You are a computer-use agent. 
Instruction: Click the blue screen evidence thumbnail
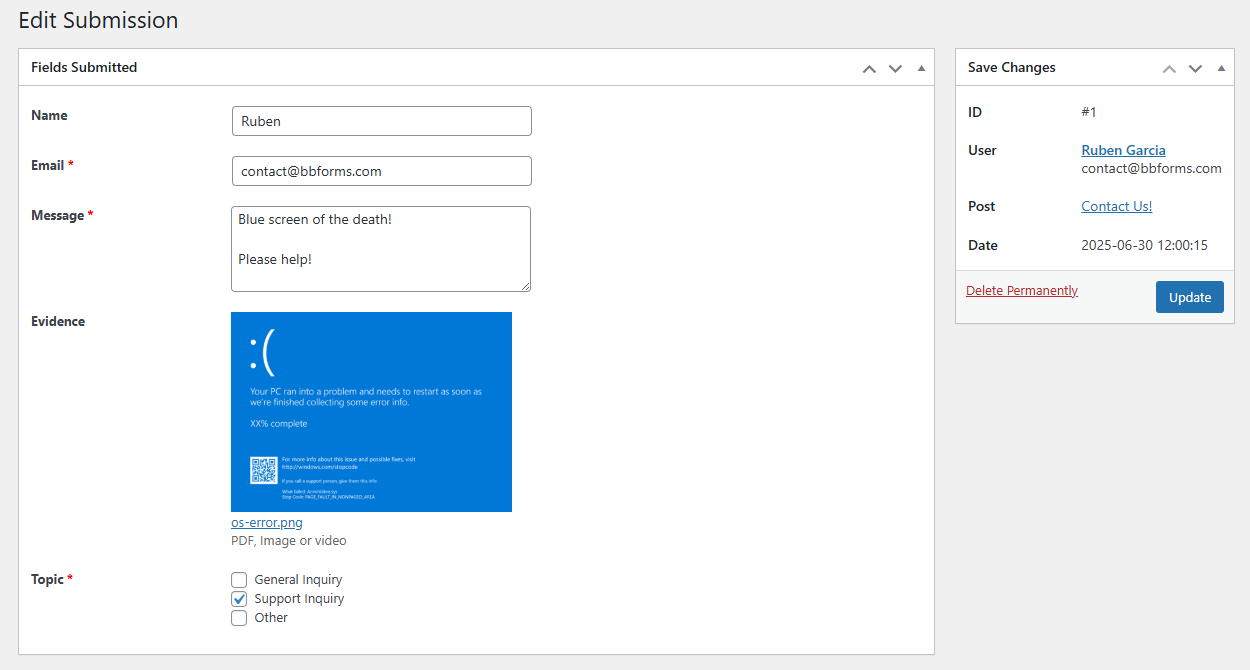(x=371, y=412)
